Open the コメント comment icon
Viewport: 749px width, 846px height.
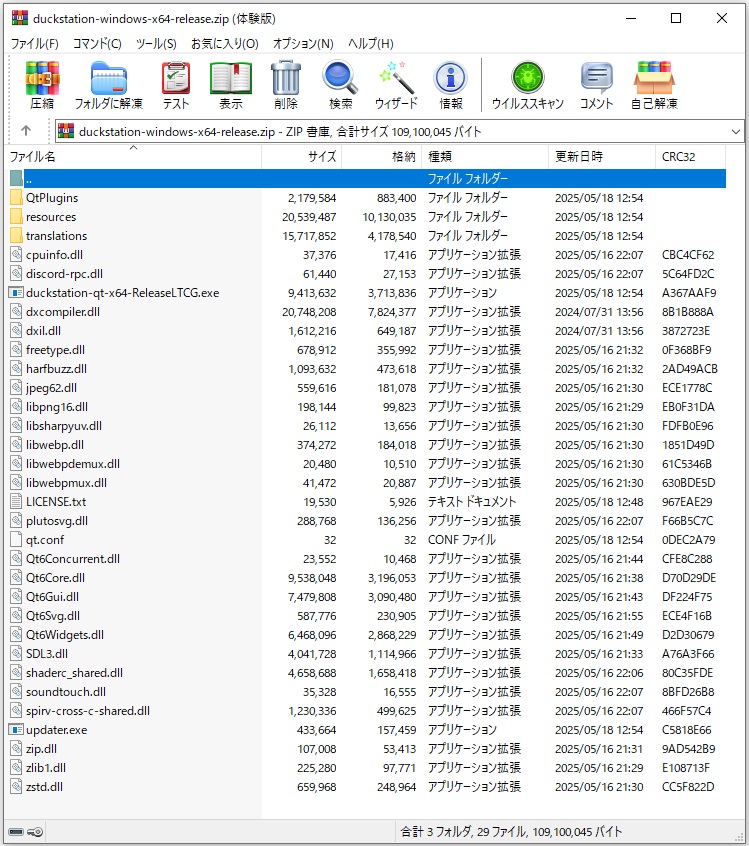click(x=596, y=78)
